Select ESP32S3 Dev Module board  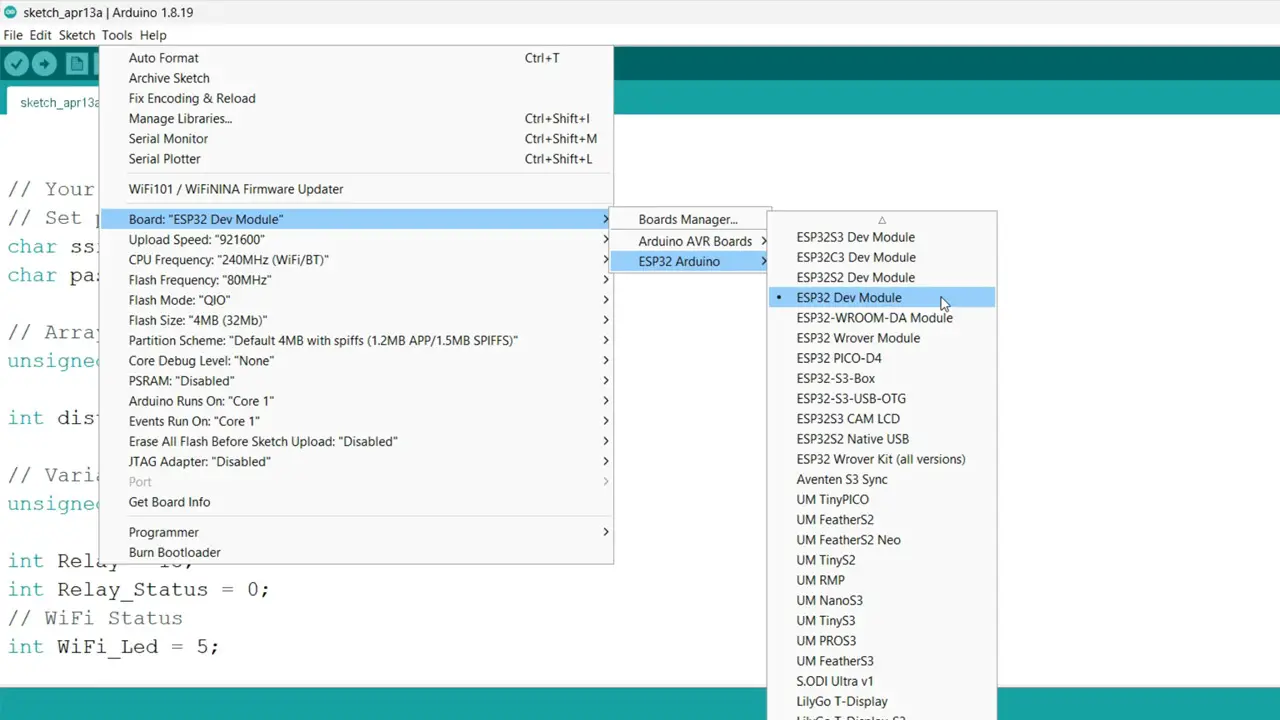[881, 237]
